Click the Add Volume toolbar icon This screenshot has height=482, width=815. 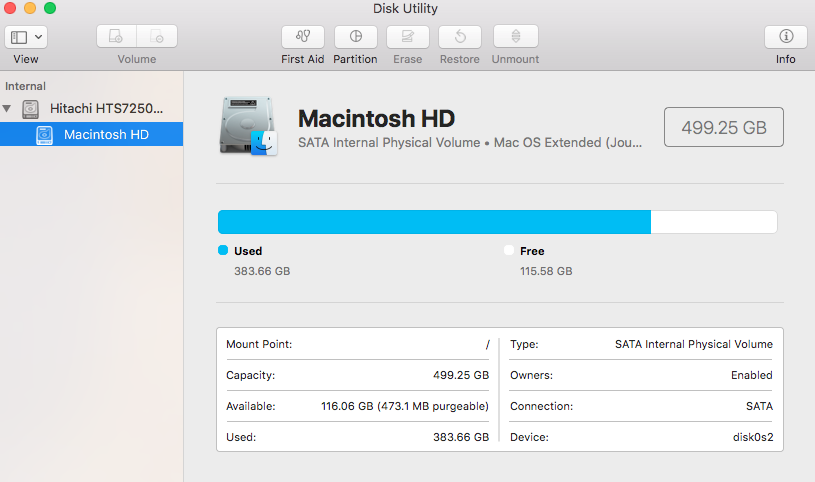(116, 36)
